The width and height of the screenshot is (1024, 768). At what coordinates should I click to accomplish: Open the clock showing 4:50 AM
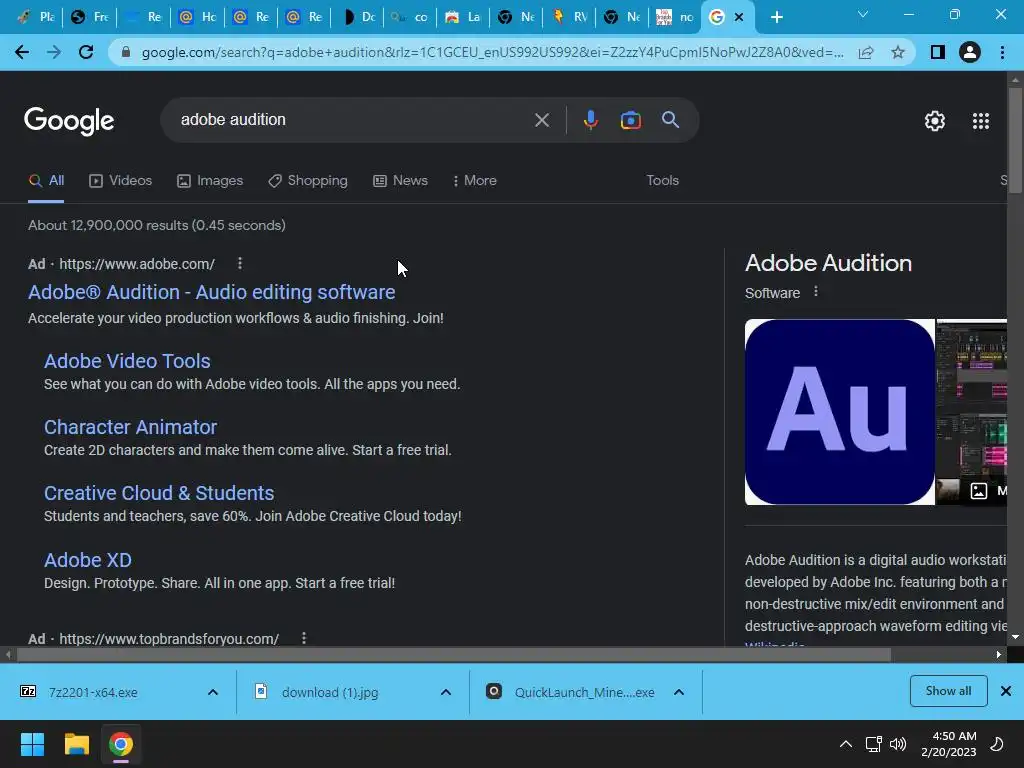(948, 744)
